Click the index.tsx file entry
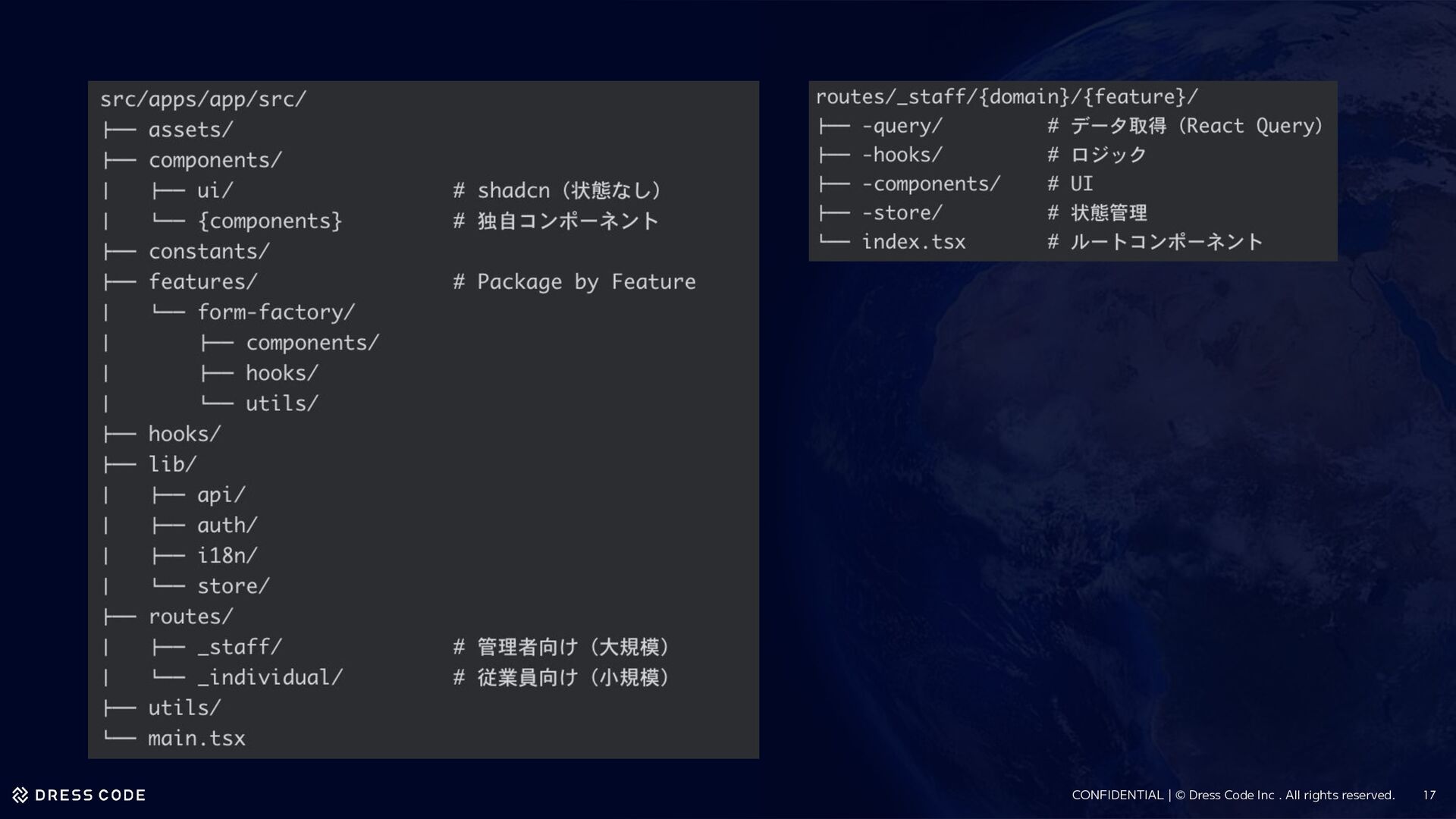This screenshot has height=819, width=1456. 913,242
